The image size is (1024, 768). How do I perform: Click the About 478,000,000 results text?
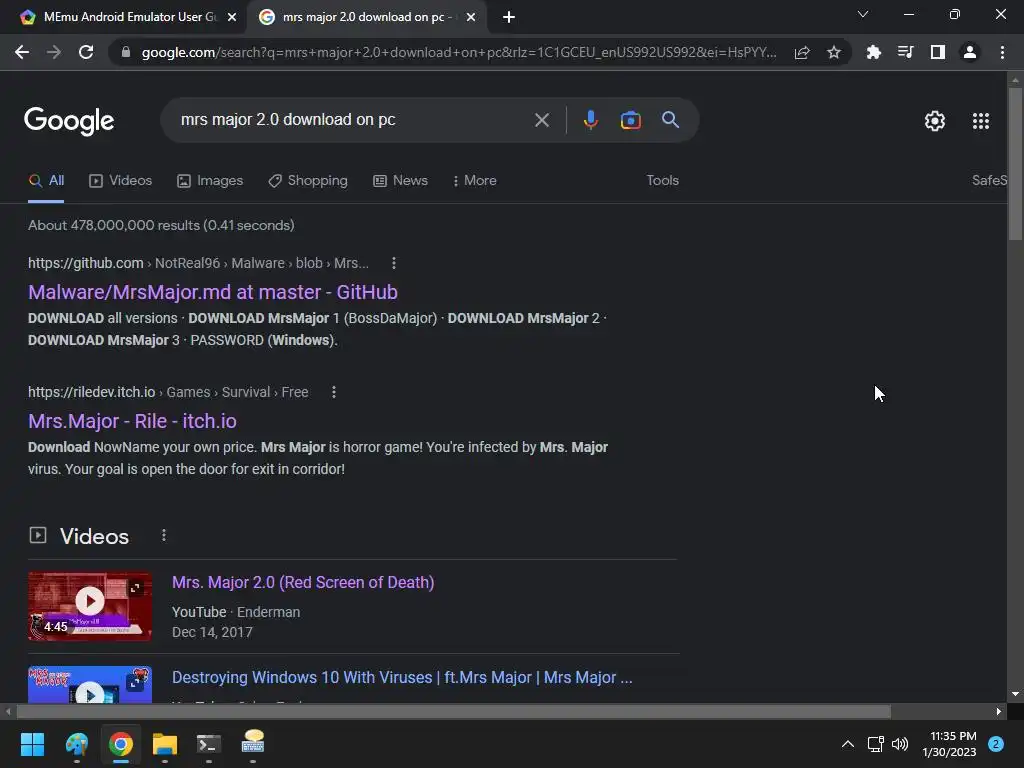pyautogui.click(x=161, y=225)
